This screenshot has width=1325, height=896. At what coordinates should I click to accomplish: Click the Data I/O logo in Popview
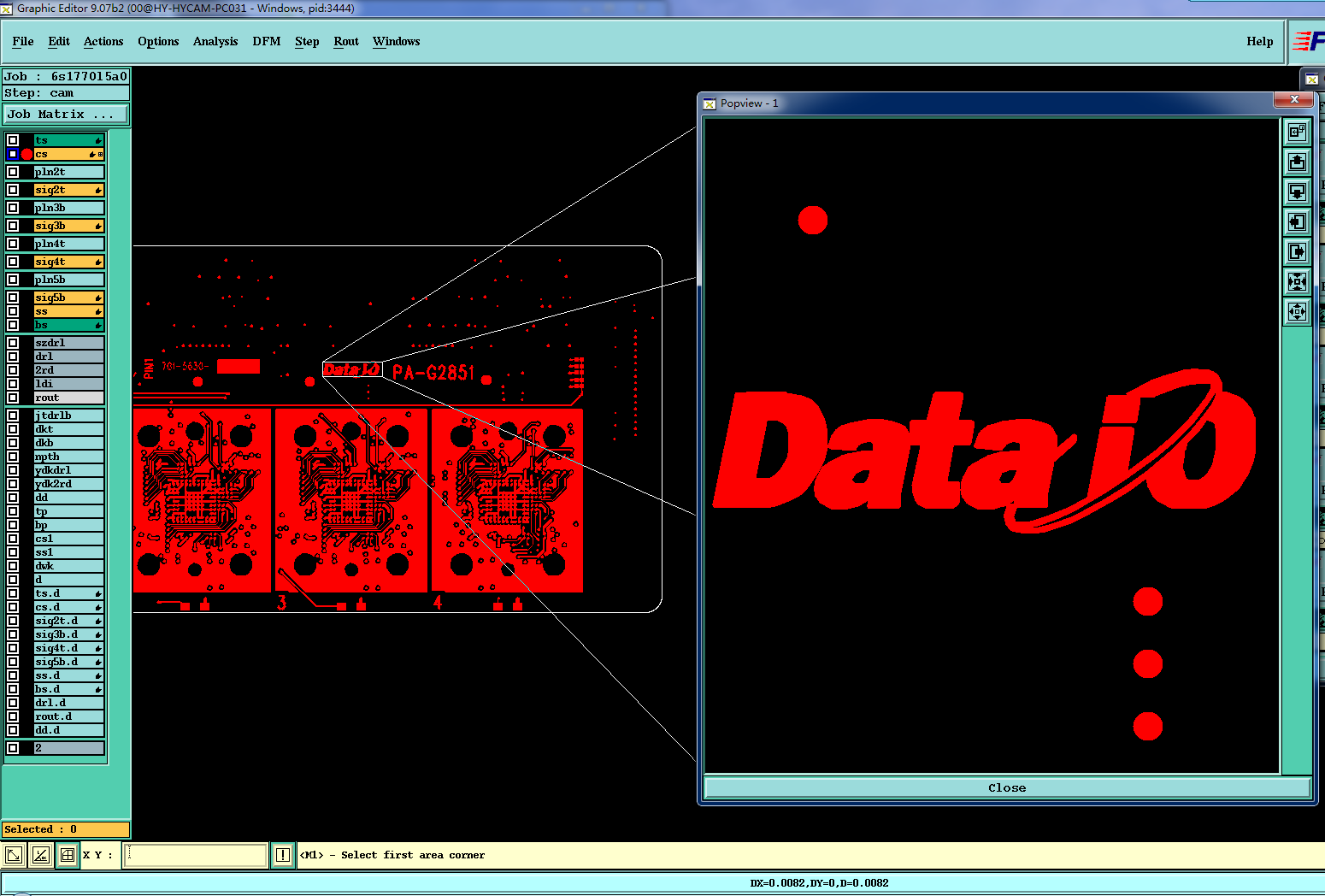(x=983, y=453)
